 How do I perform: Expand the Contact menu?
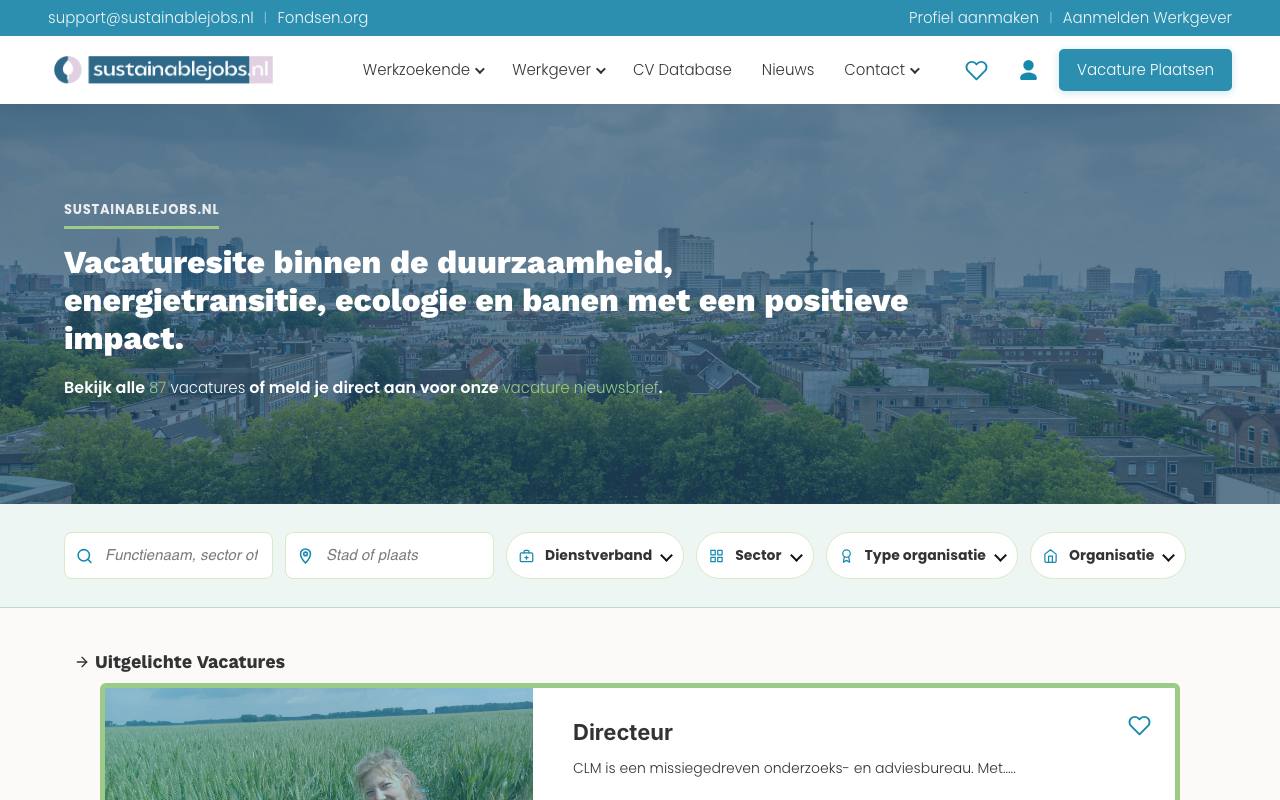click(x=881, y=70)
